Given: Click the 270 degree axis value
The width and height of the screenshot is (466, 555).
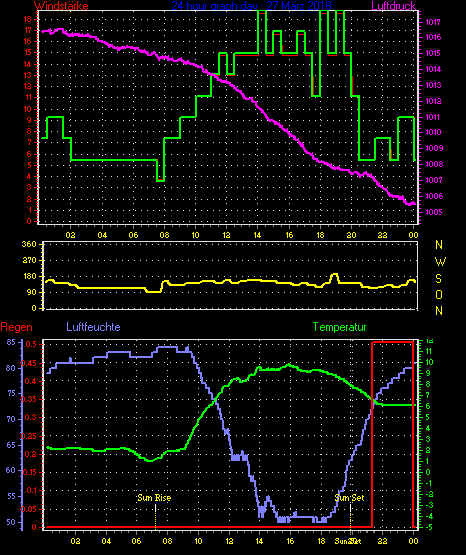Looking at the screenshot, I should [x=29, y=261].
